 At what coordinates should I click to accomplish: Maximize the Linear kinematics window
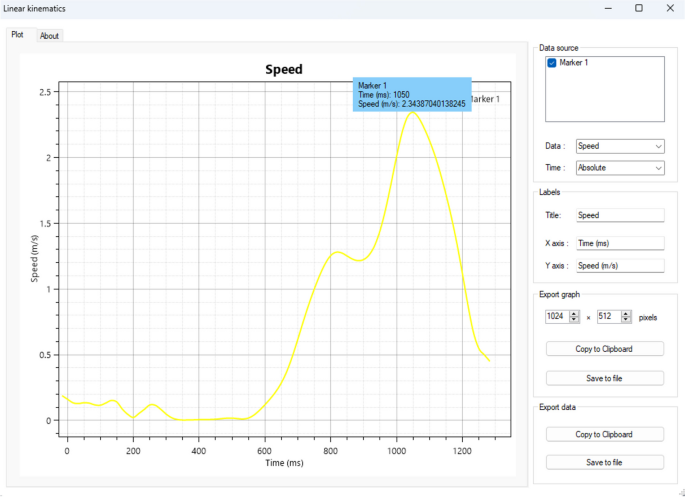tap(638, 8)
